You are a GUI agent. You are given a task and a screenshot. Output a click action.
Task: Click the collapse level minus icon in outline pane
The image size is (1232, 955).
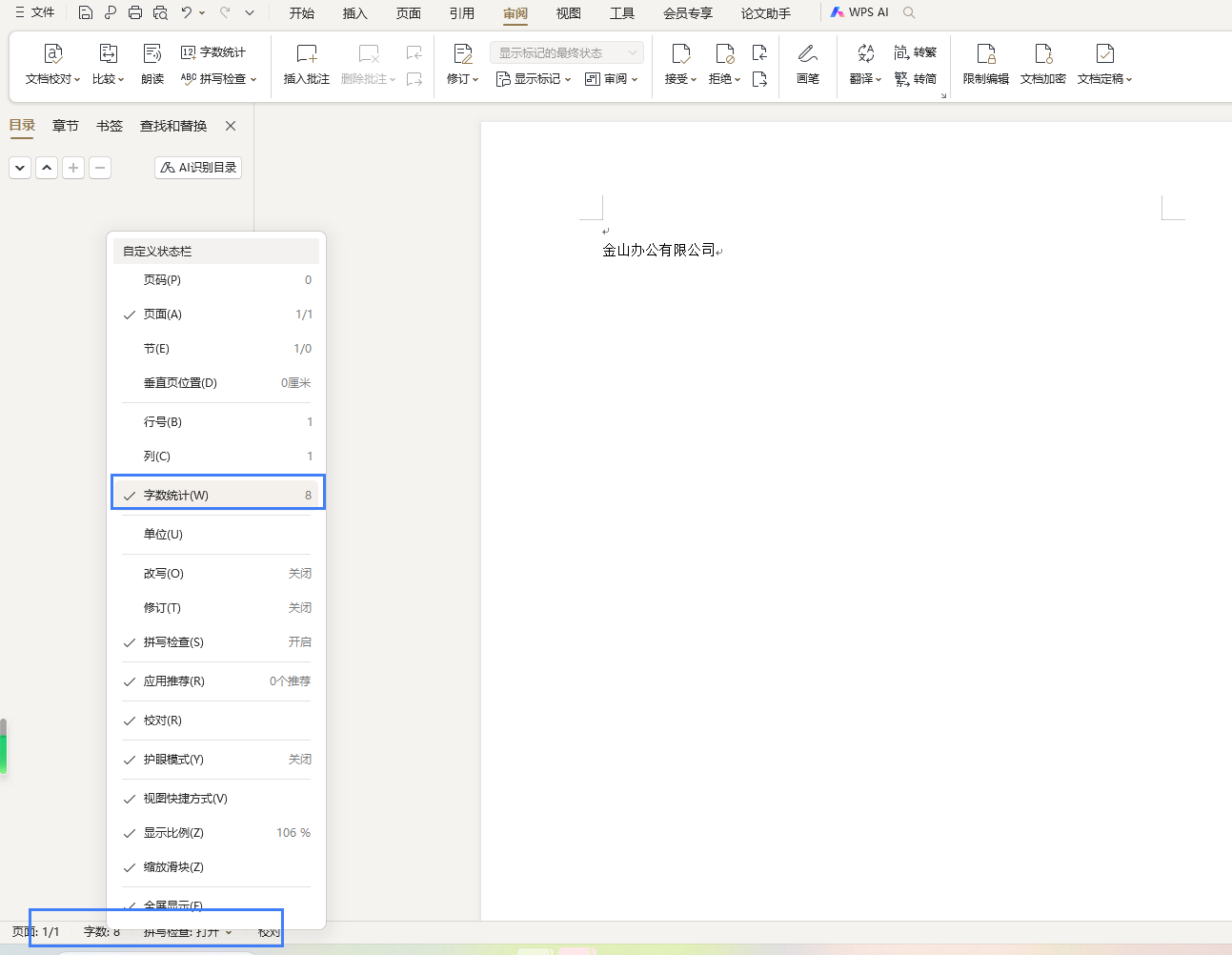pyautogui.click(x=100, y=168)
